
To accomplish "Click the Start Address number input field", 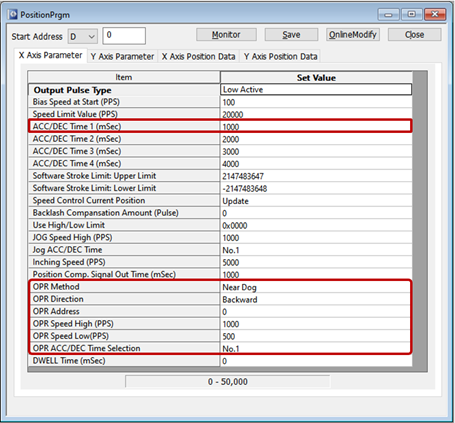I will [x=124, y=36].
